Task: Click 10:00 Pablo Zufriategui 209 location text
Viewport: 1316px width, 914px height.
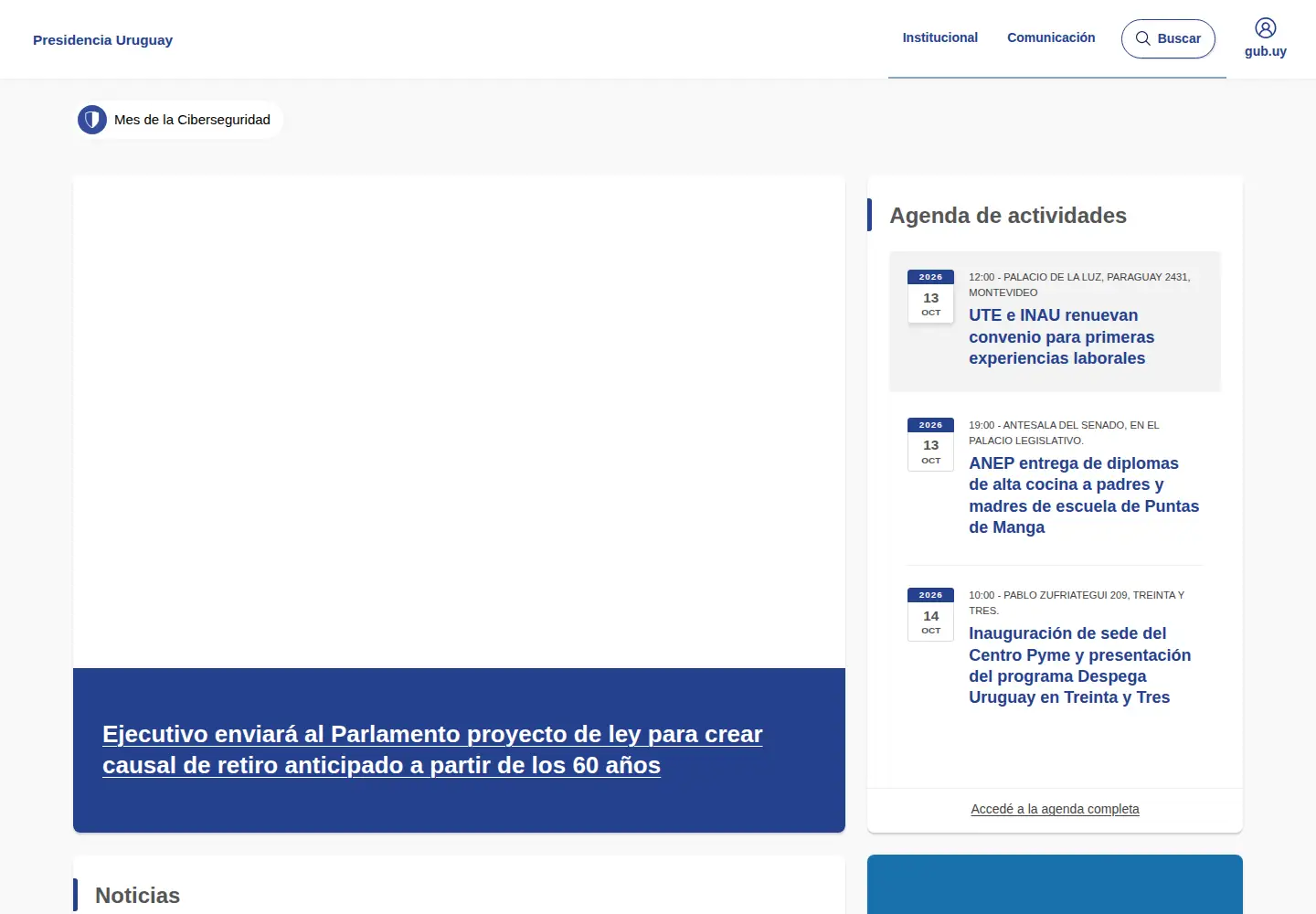Action: [1077, 602]
